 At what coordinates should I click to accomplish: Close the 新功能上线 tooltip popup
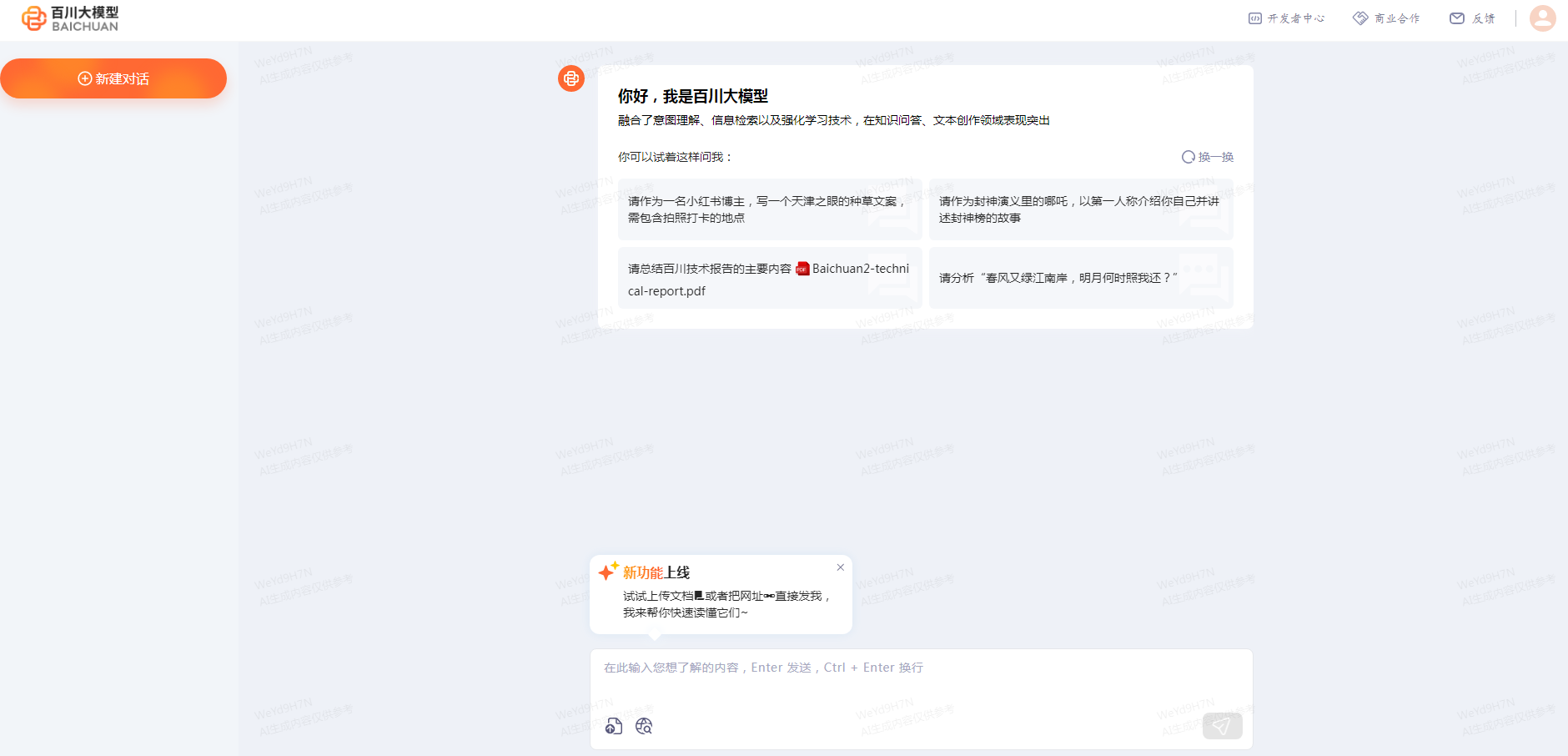[841, 567]
